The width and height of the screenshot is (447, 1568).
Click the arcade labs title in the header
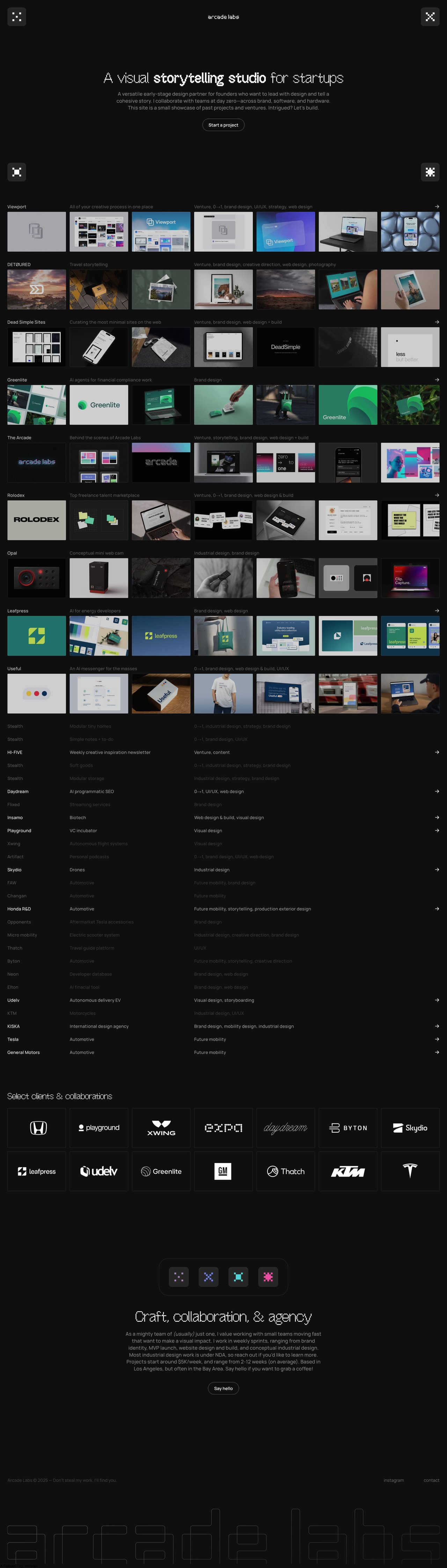point(223,17)
